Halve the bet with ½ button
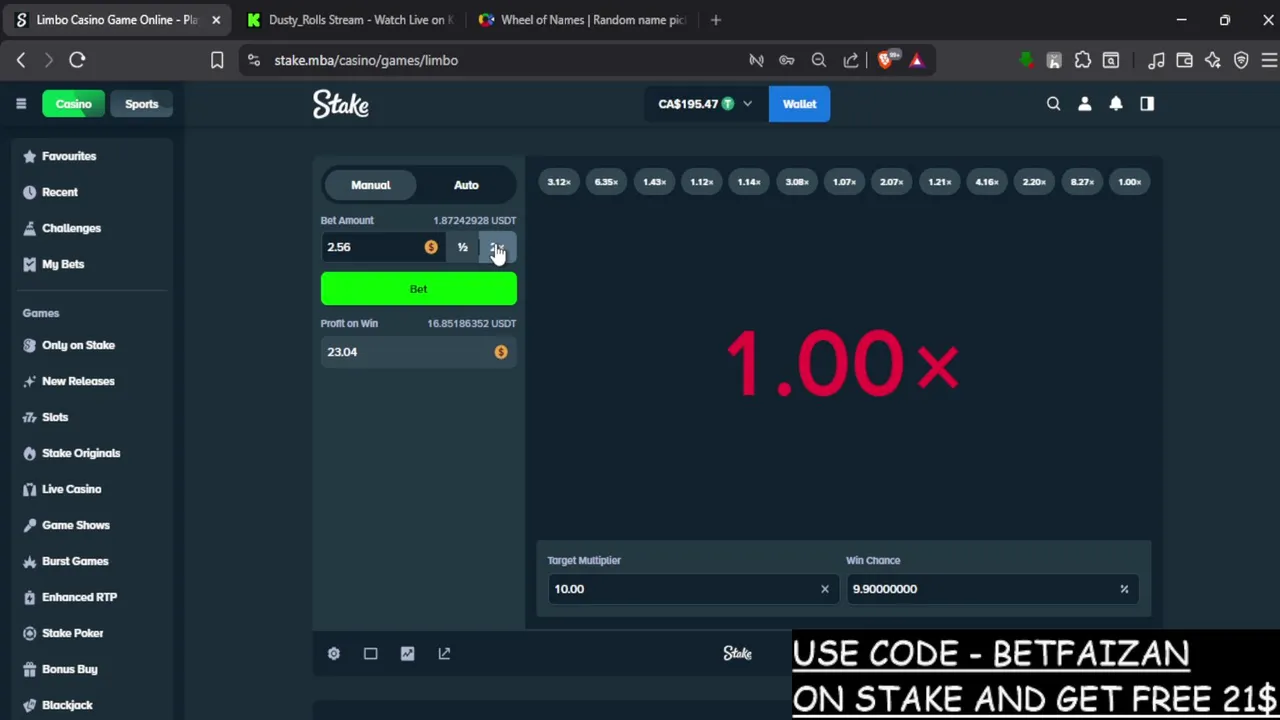Image resolution: width=1280 pixels, height=720 pixels. pos(463,247)
